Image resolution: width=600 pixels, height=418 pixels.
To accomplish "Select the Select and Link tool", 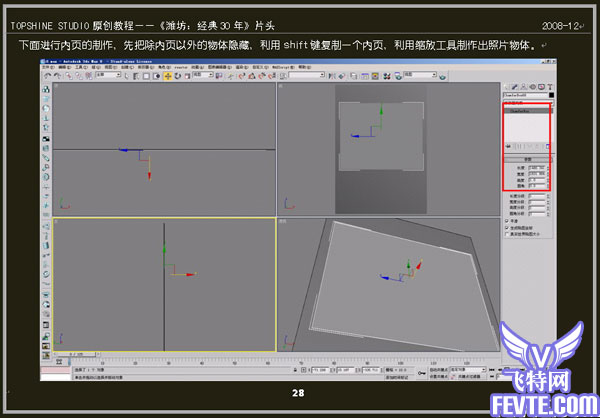I will click(x=69, y=76).
